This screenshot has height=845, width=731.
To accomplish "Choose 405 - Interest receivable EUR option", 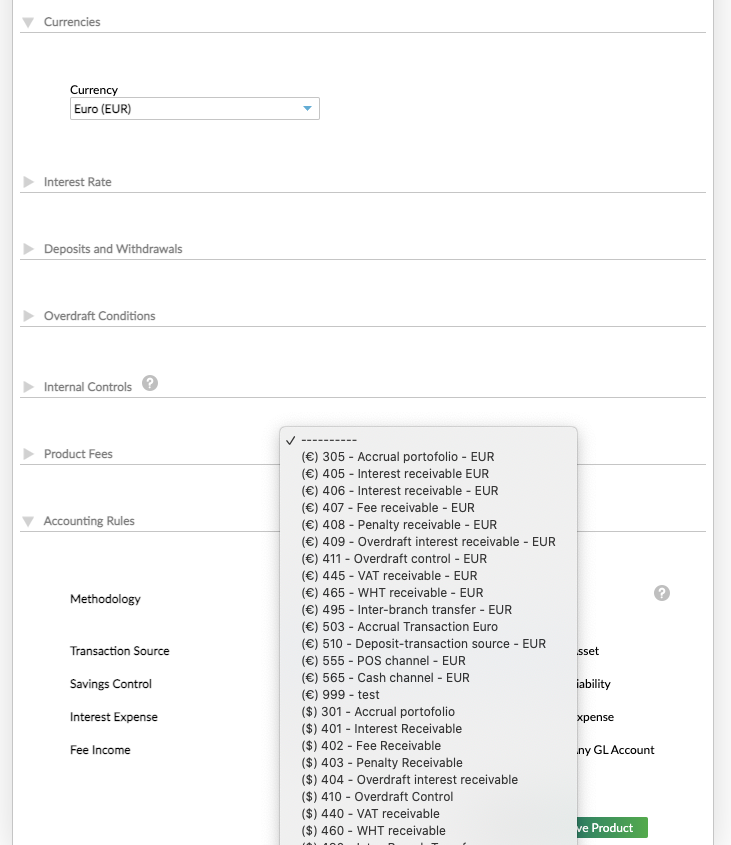I will 394,474.
